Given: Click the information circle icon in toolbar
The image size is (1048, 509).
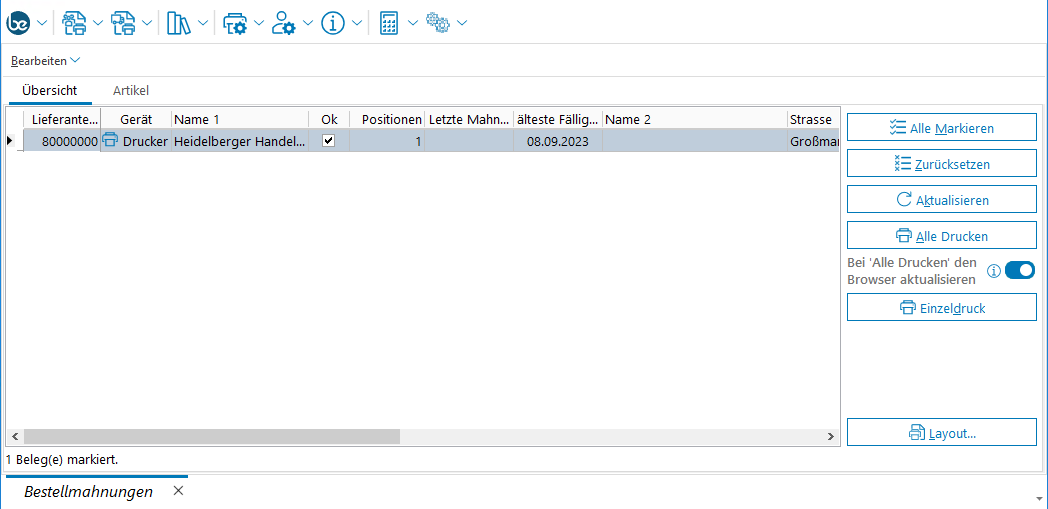Looking at the screenshot, I should pyautogui.click(x=333, y=22).
